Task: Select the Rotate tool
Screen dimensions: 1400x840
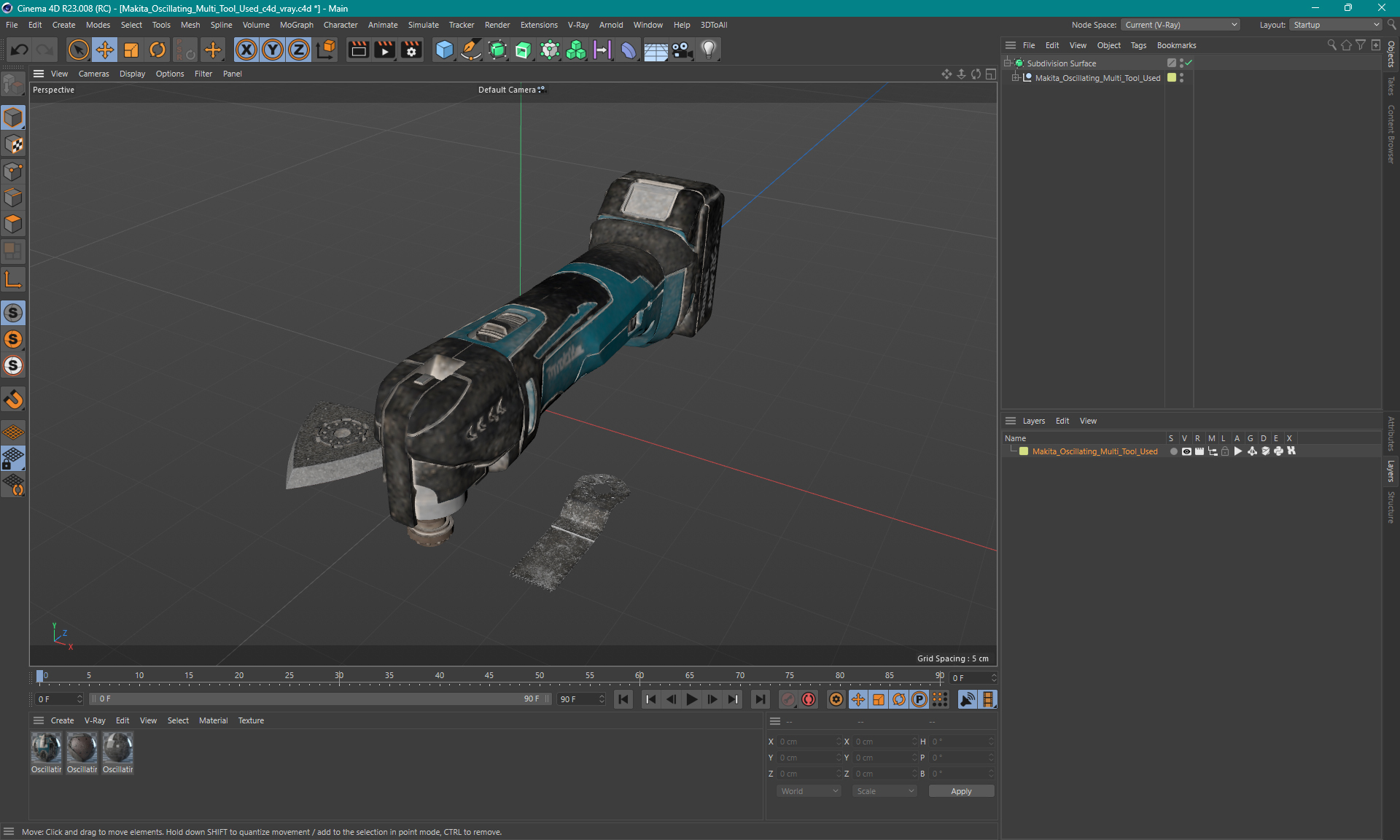Action: click(x=157, y=50)
